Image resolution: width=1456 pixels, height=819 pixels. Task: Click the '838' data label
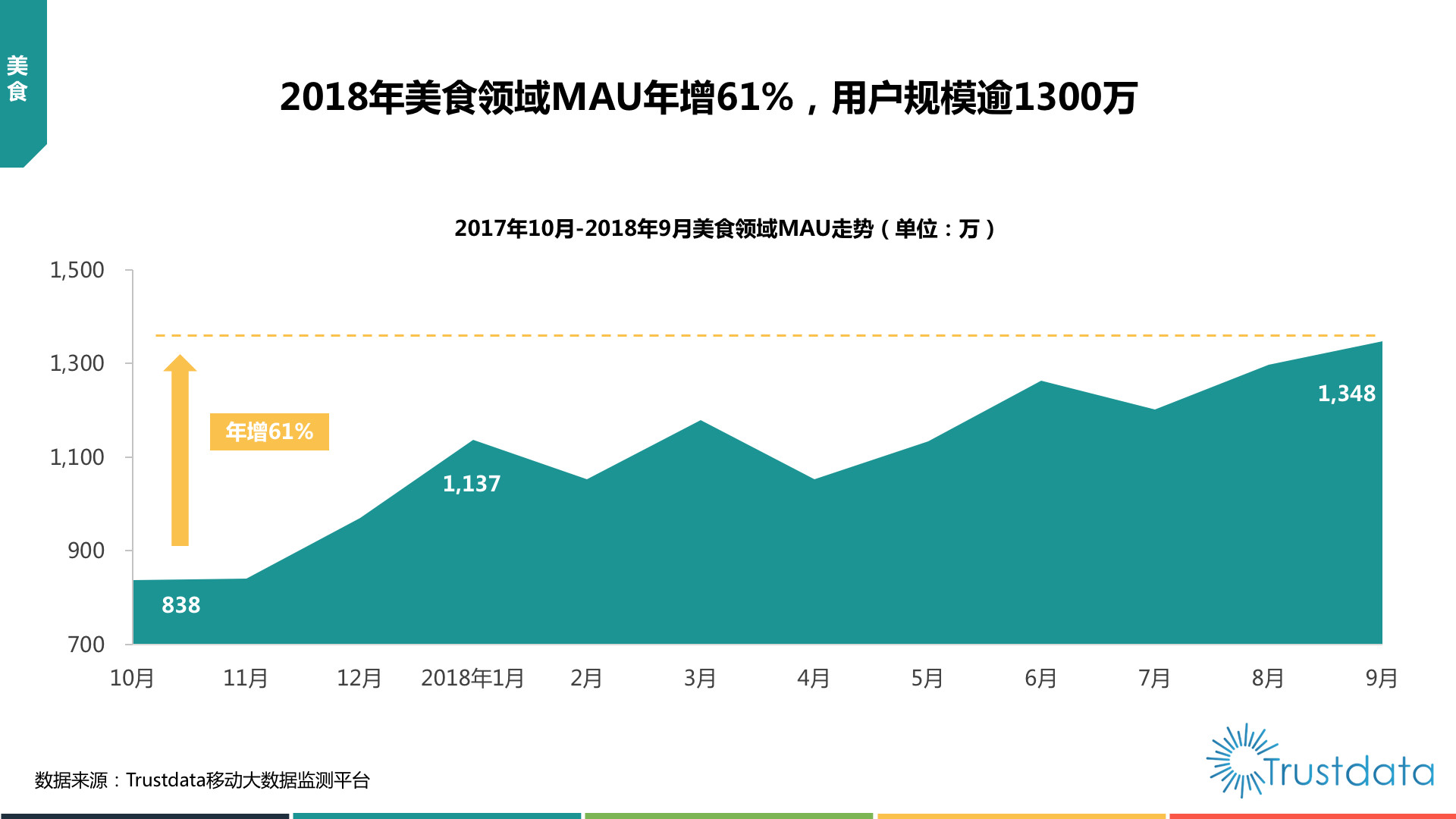pyautogui.click(x=180, y=605)
